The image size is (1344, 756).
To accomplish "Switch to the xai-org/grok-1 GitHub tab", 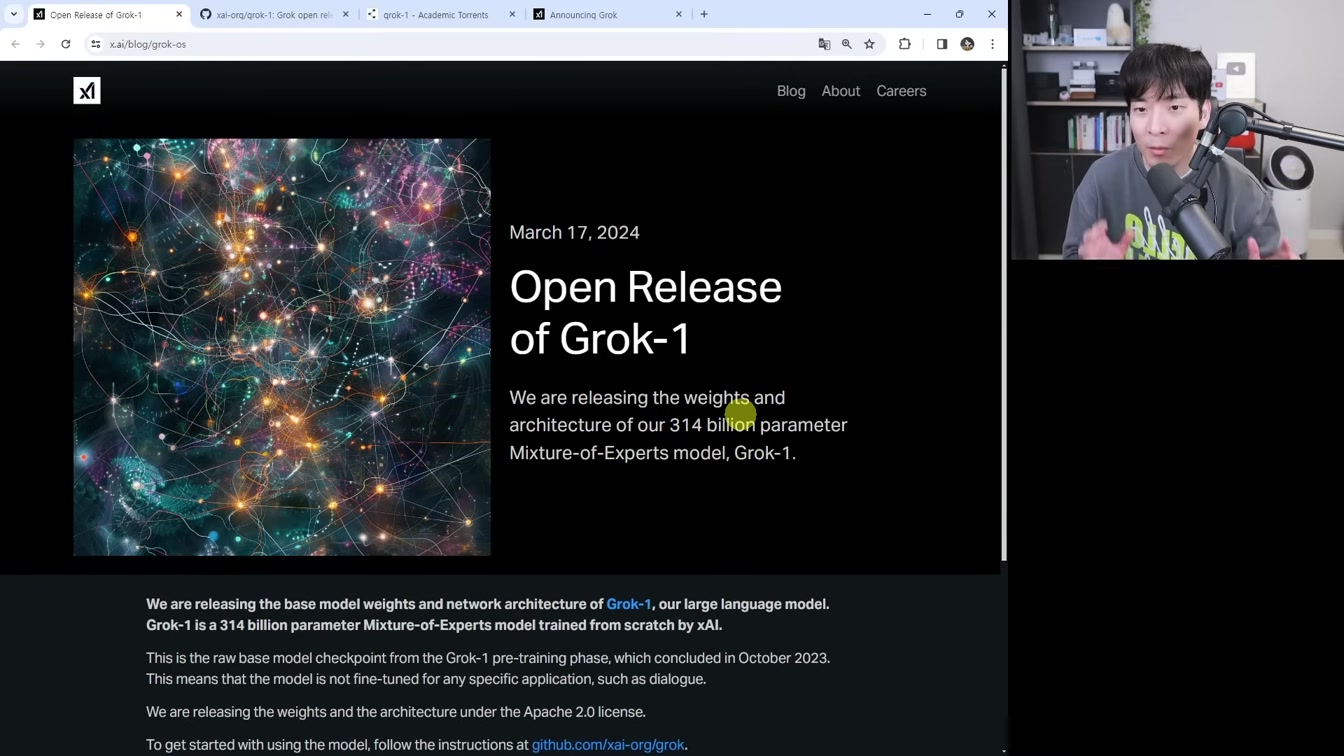I will (274, 15).
